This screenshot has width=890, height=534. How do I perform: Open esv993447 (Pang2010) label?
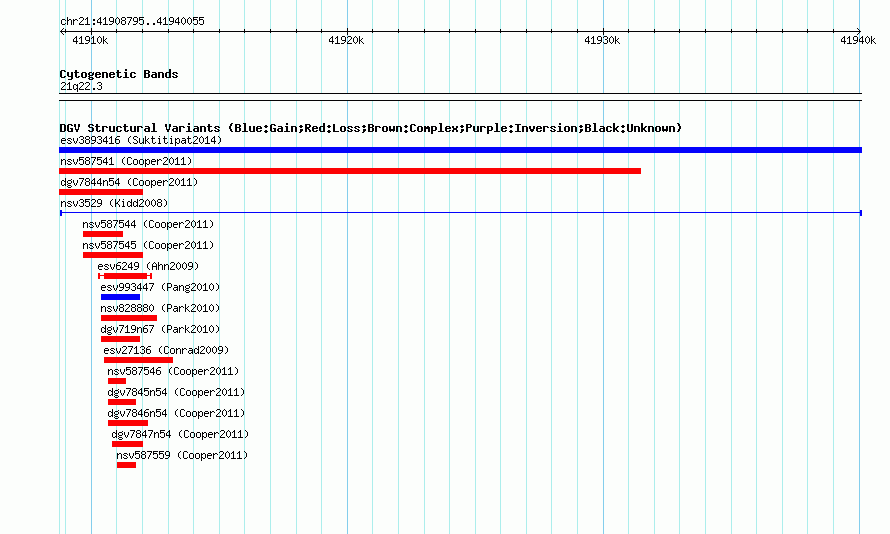(160, 287)
